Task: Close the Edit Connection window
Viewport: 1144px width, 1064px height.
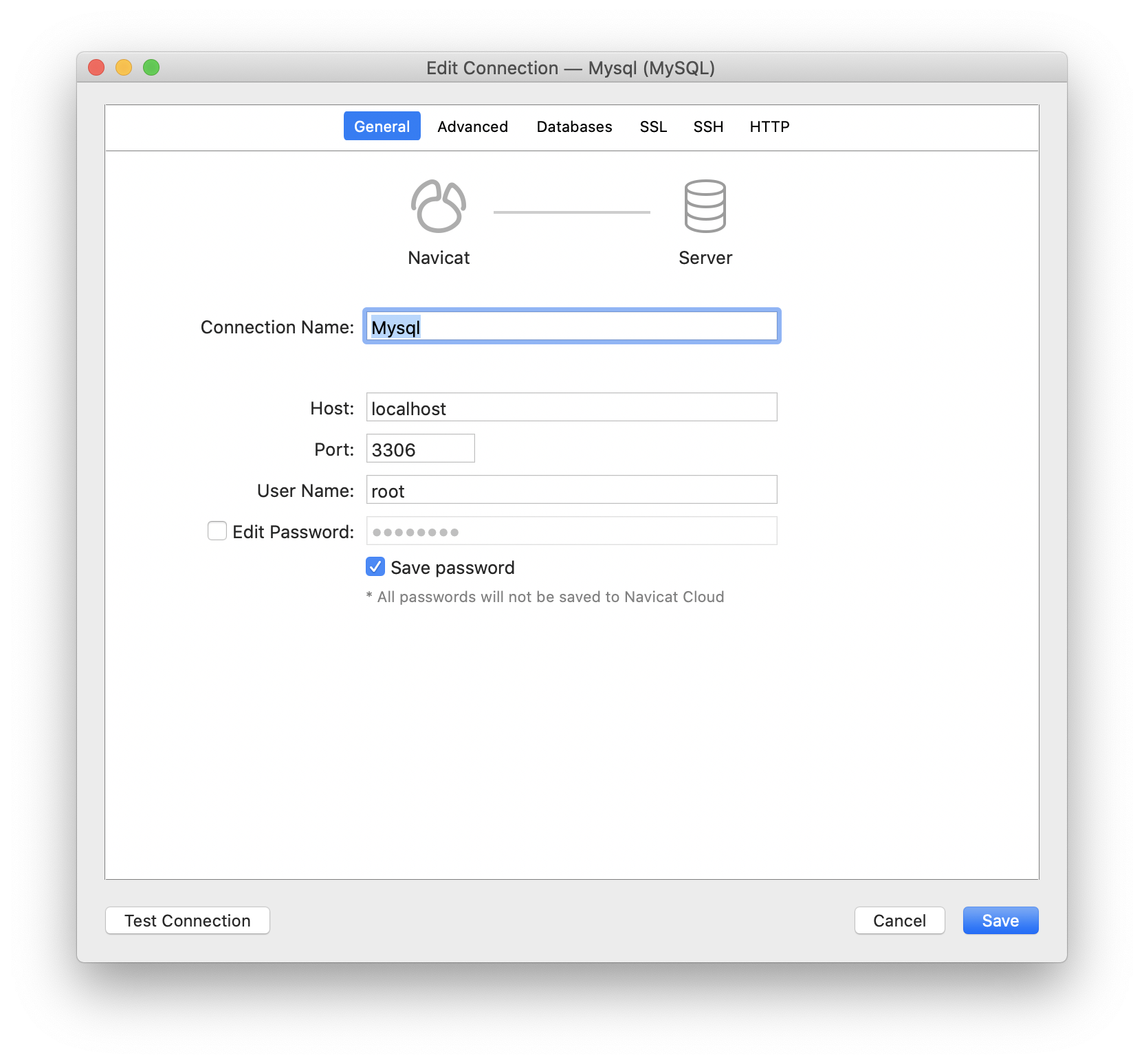Action: (96, 67)
